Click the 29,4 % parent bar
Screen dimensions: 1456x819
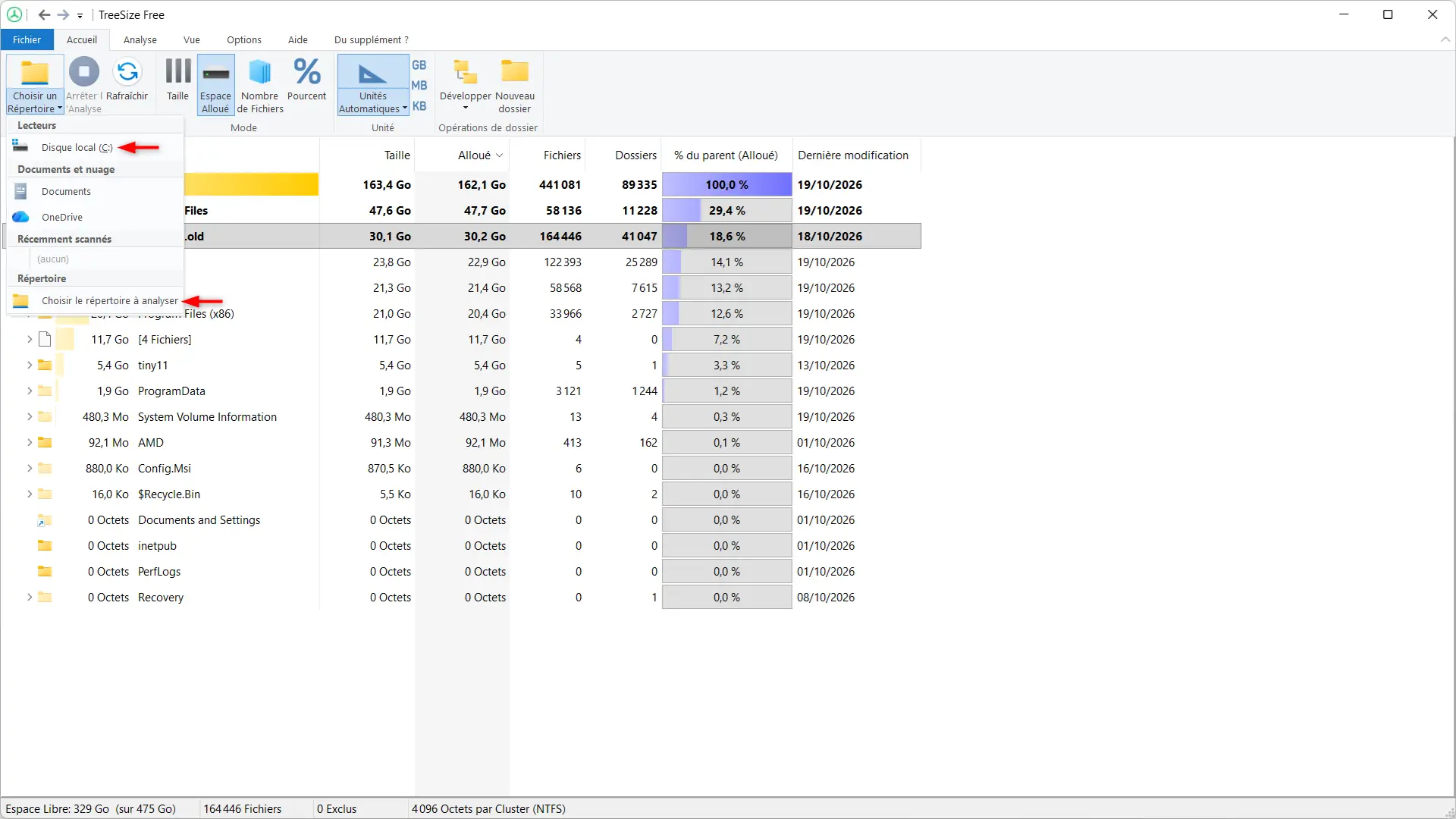pyautogui.click(x=726, y=210)
